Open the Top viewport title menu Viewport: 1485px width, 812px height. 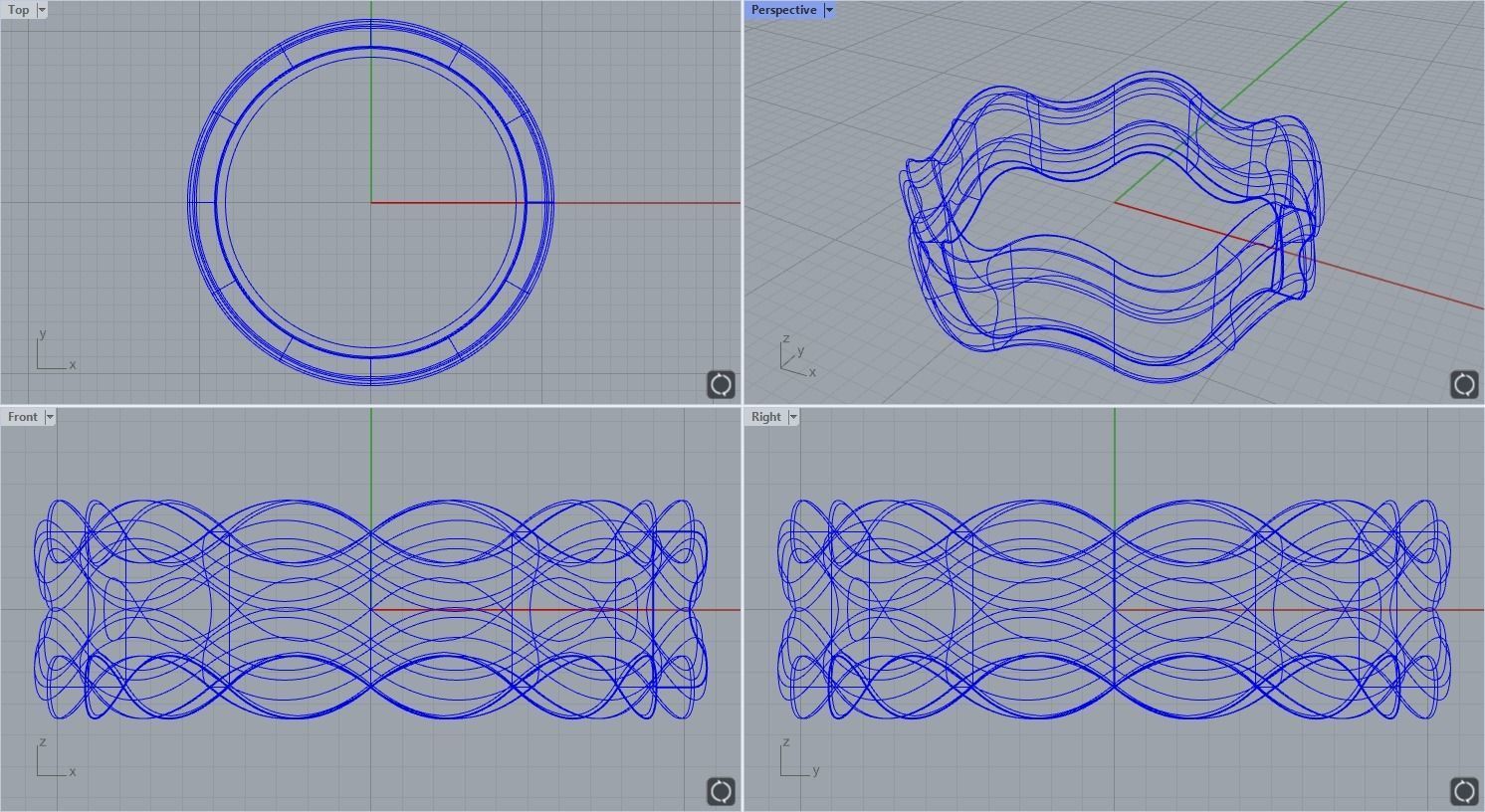(18, 10)
